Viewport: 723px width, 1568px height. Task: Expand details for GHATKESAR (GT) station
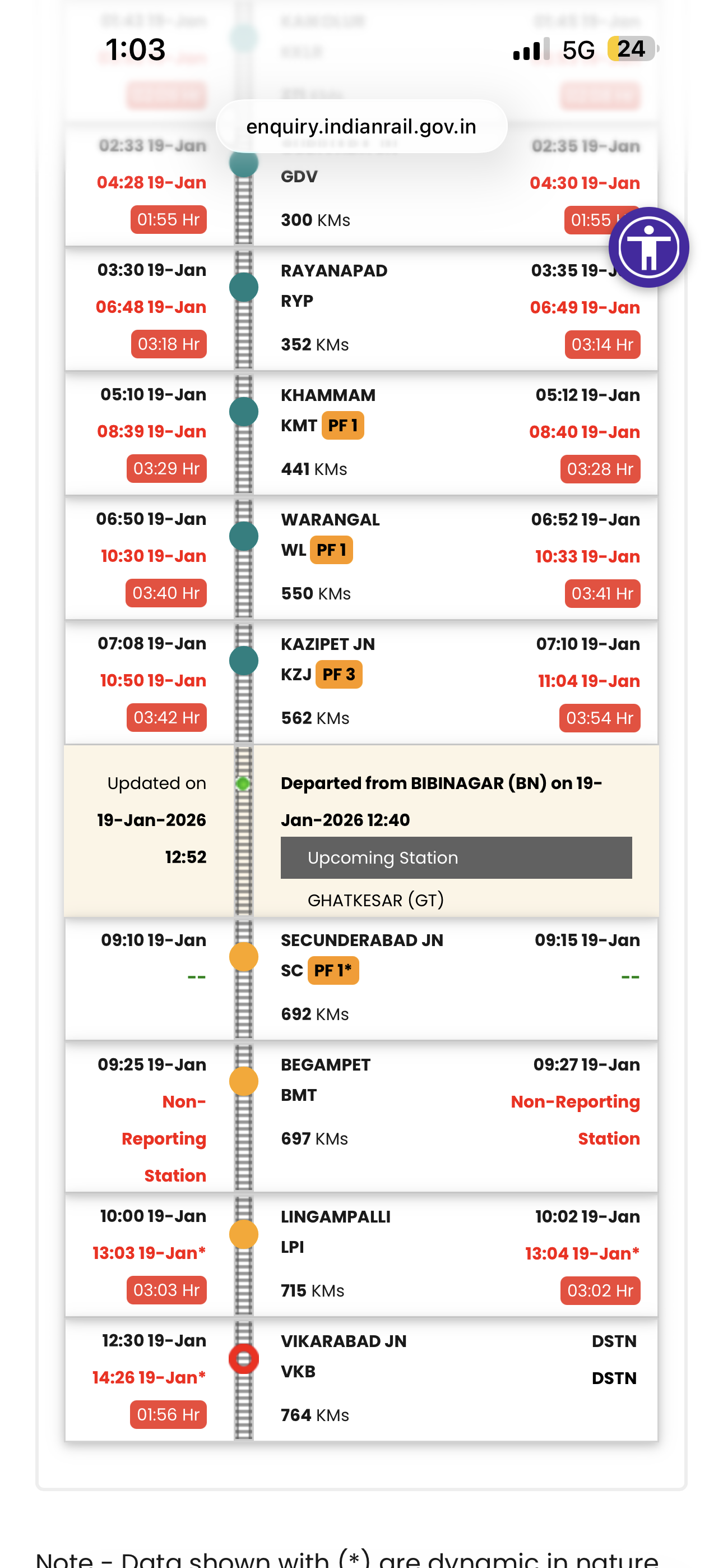point(376,900)
